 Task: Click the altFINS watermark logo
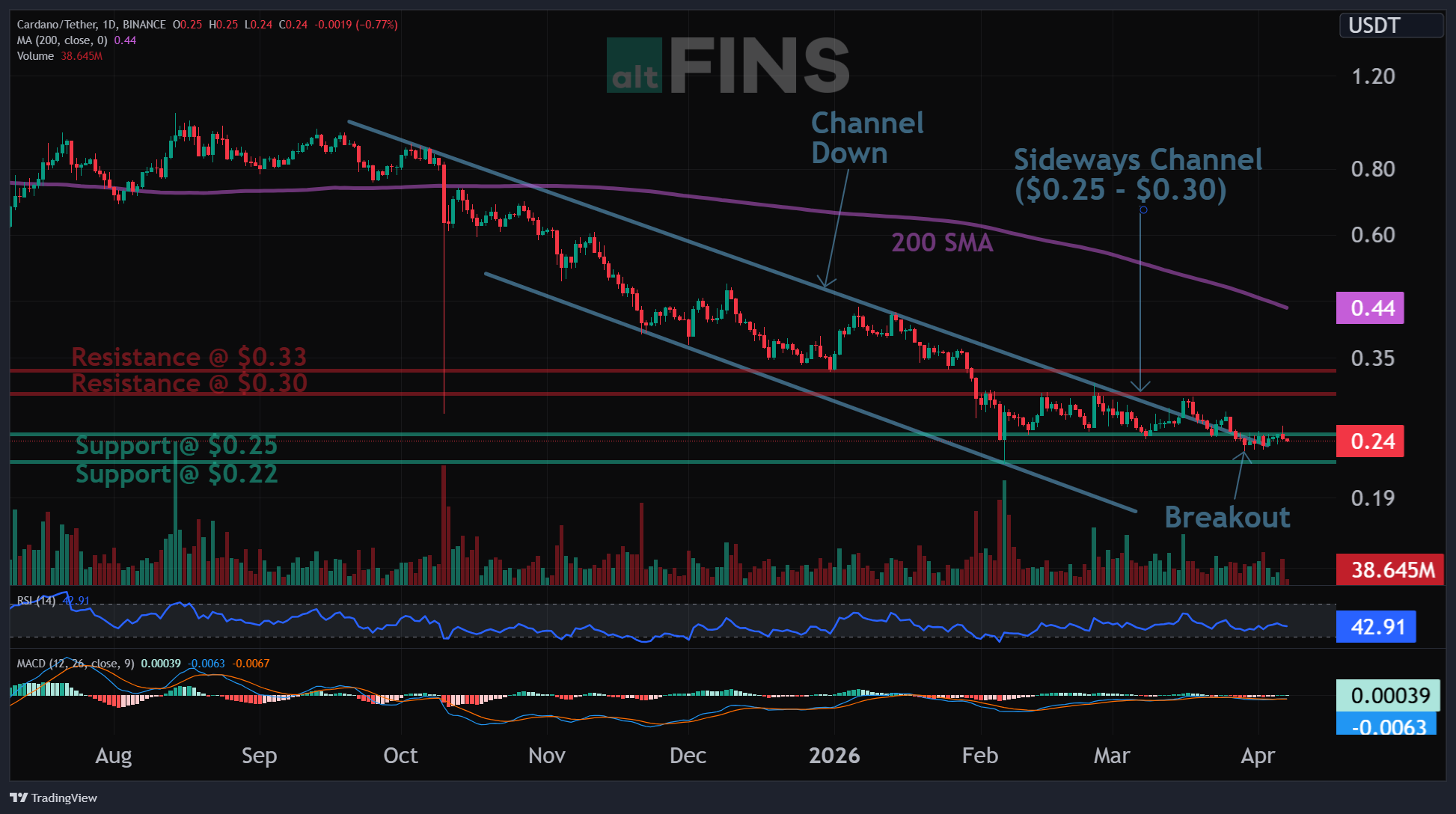(x=727, y=66)
